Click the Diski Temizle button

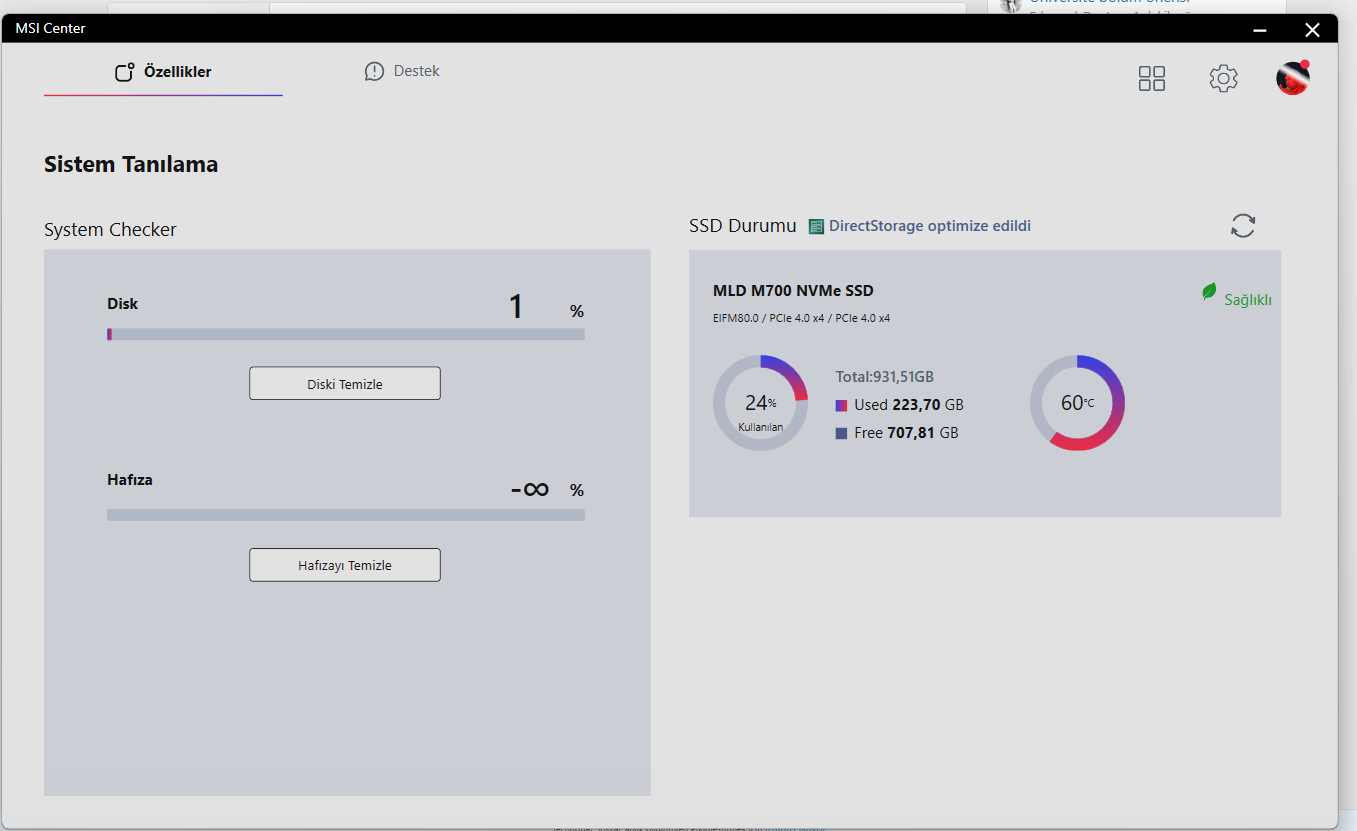[345, 384]
